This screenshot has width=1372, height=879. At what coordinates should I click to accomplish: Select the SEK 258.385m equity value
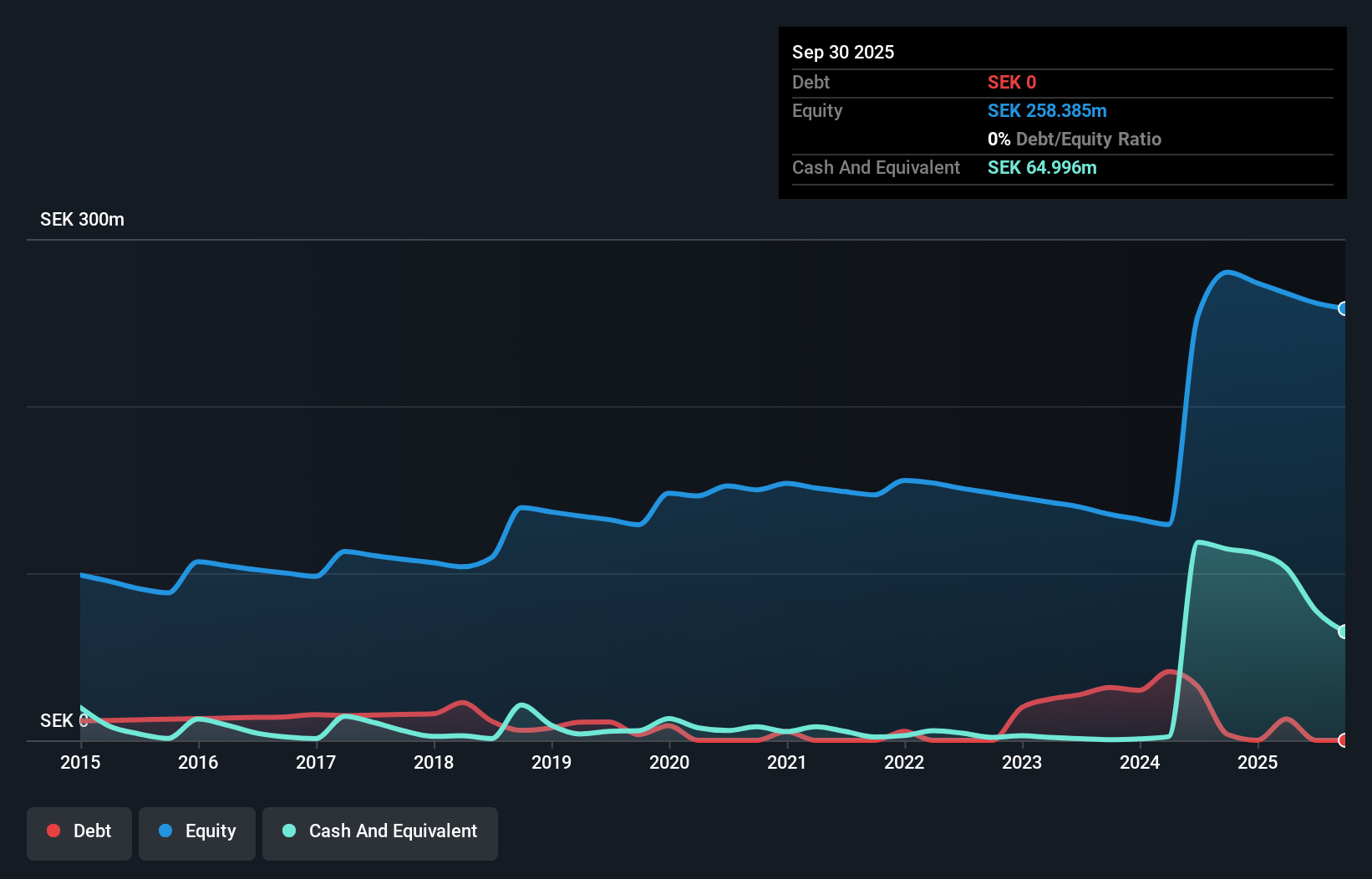click(1047, 110)
